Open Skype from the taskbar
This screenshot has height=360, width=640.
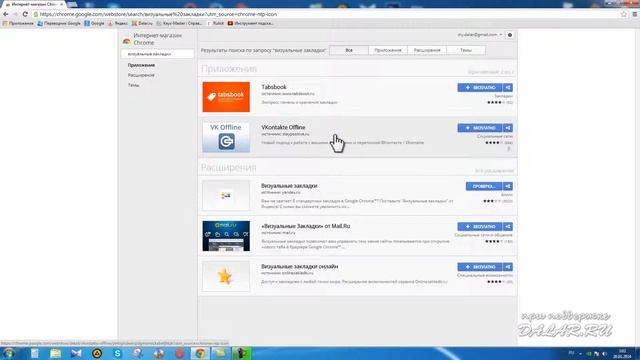click(x=118, y=353)
